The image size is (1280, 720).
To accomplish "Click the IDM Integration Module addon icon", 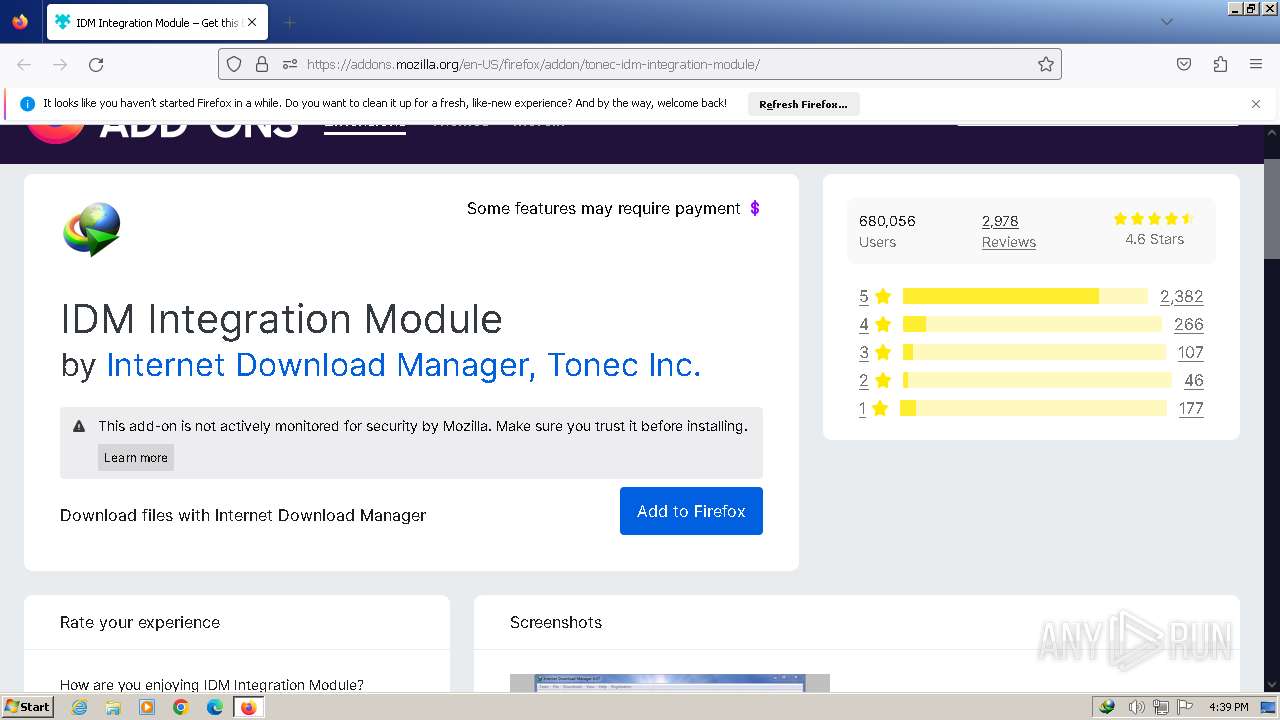I will [92, 229].
